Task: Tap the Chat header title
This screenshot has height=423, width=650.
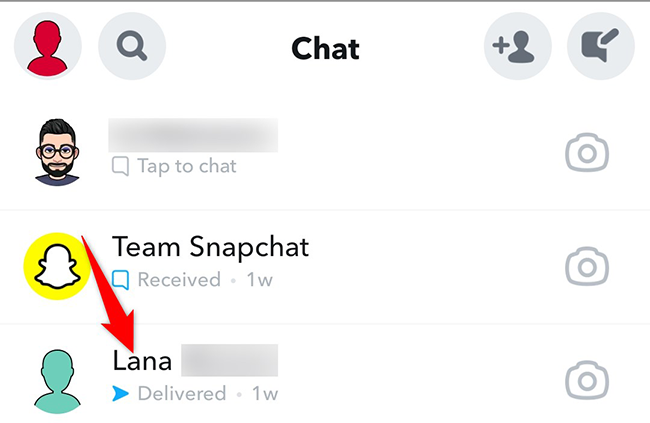Action: (325, 49)
